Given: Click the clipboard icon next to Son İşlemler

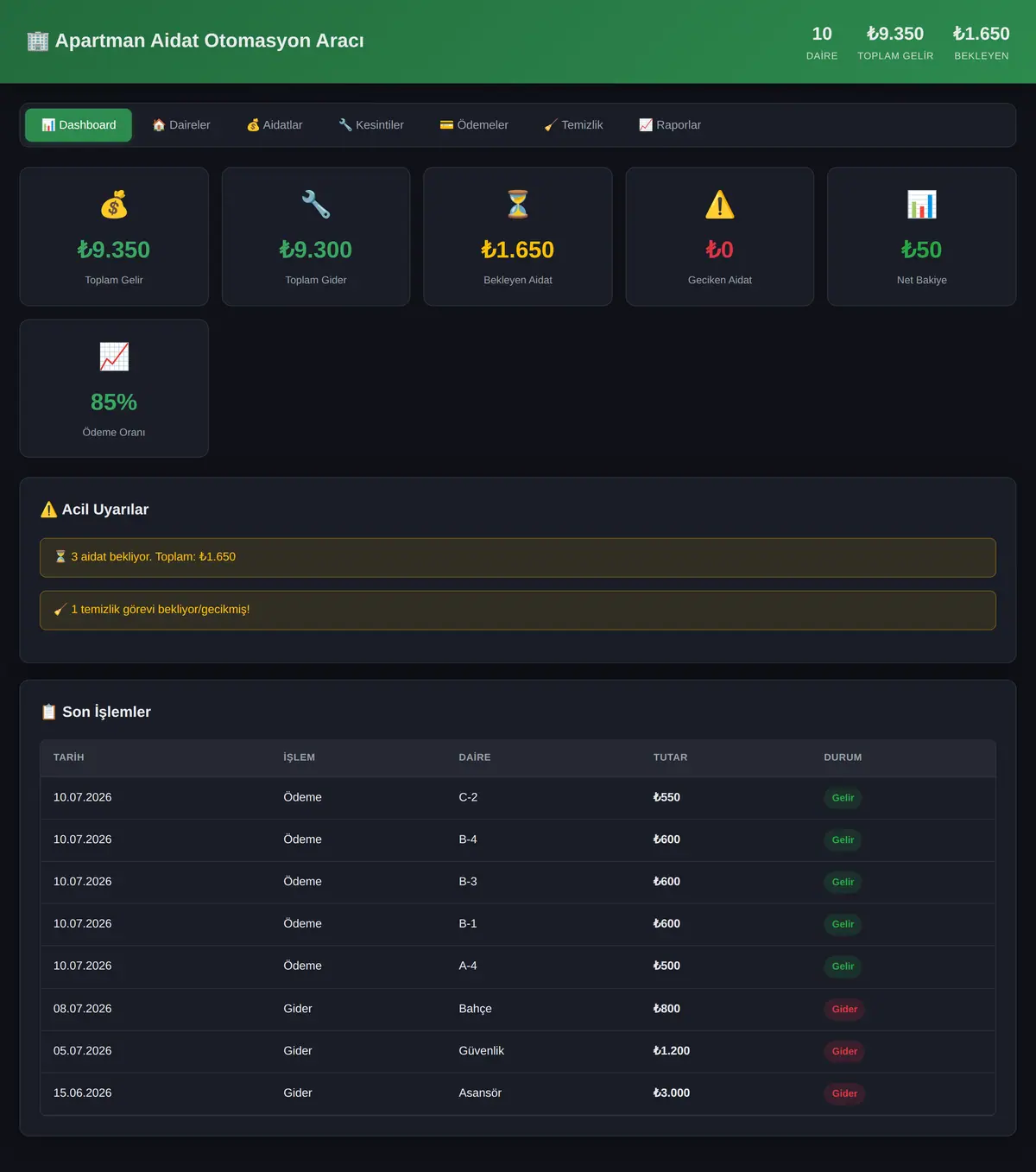Looking at the screenshot, I should tap(49, 712).
